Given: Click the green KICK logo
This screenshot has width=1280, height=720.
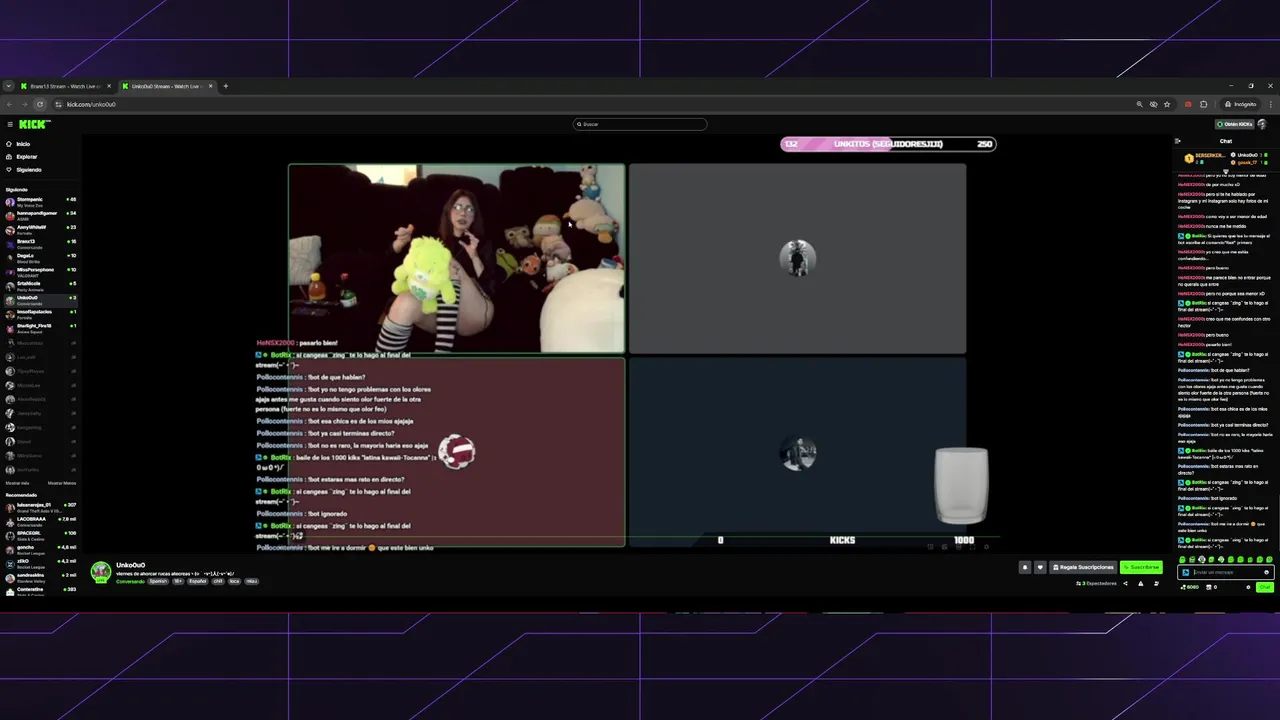Looking at the screenshot, I should click(x=34, y=124).
